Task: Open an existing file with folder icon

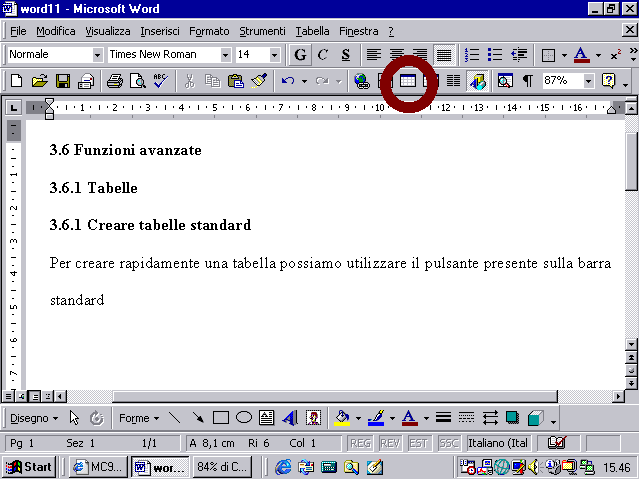Action: tap(40, 81)
